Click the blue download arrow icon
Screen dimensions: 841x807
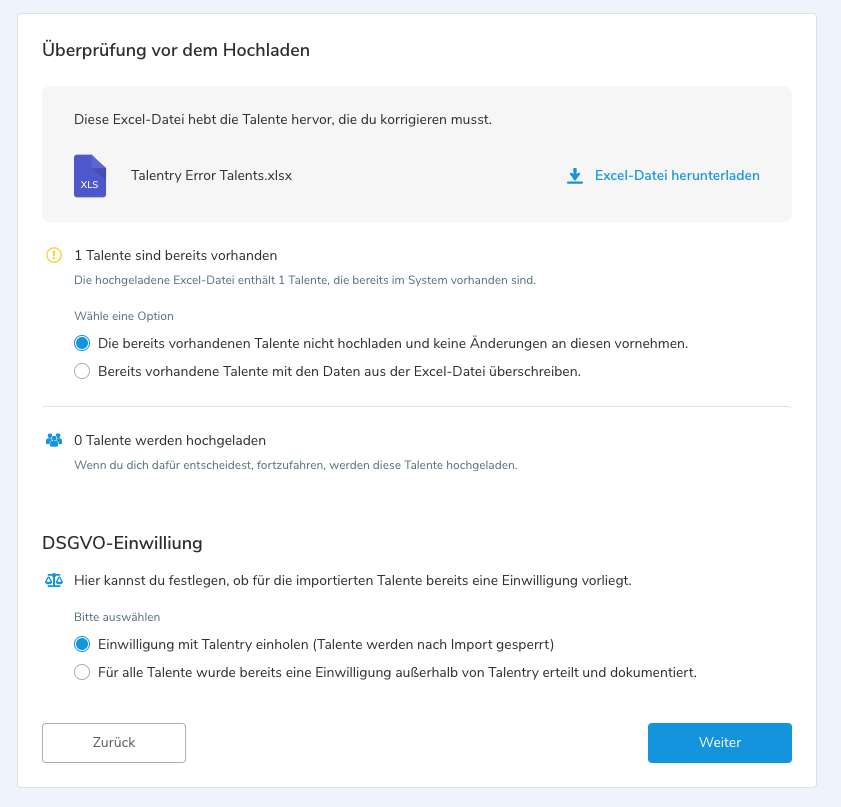coord(574,176)
